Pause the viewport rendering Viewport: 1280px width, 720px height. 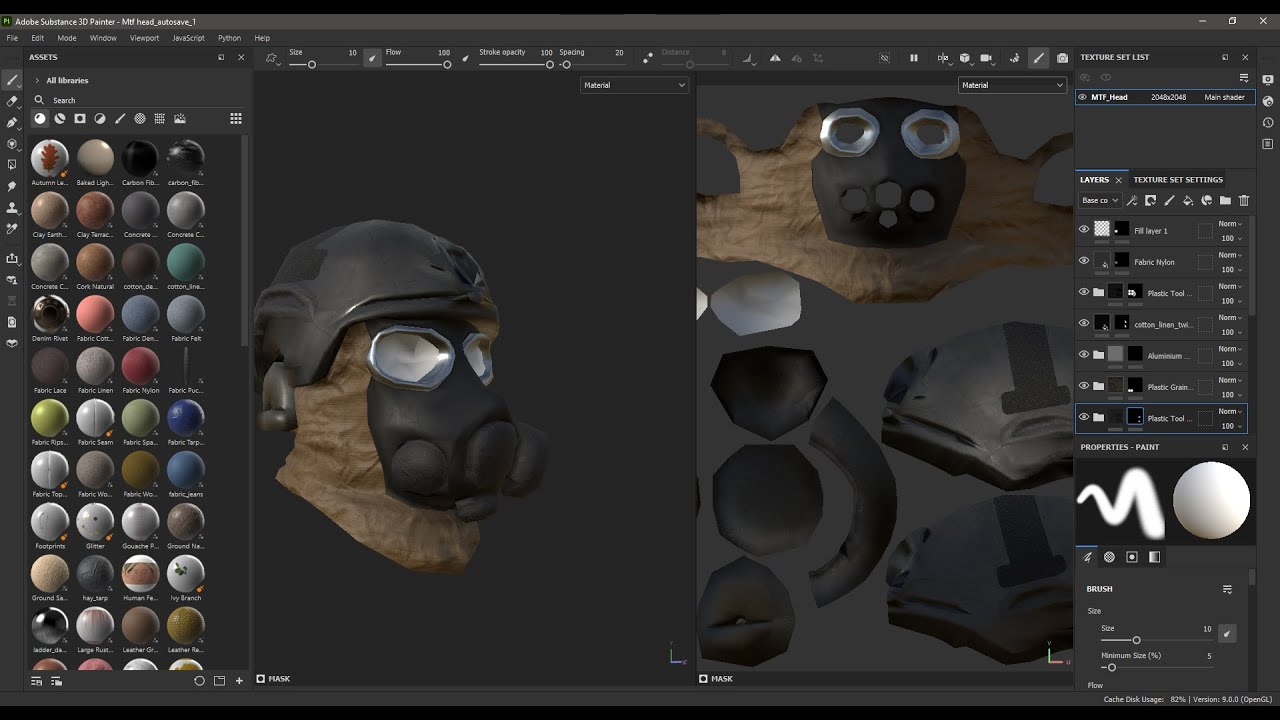click(913, 58)
